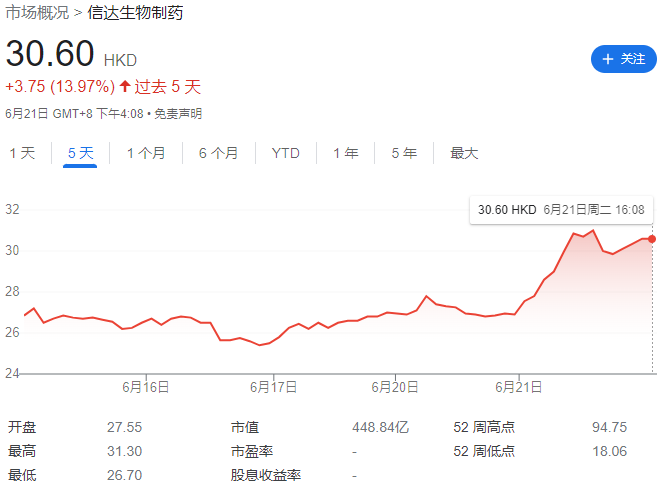Click the red up-arrow change icon
This screenshot has height=496, width=663.
coord(124,86)
